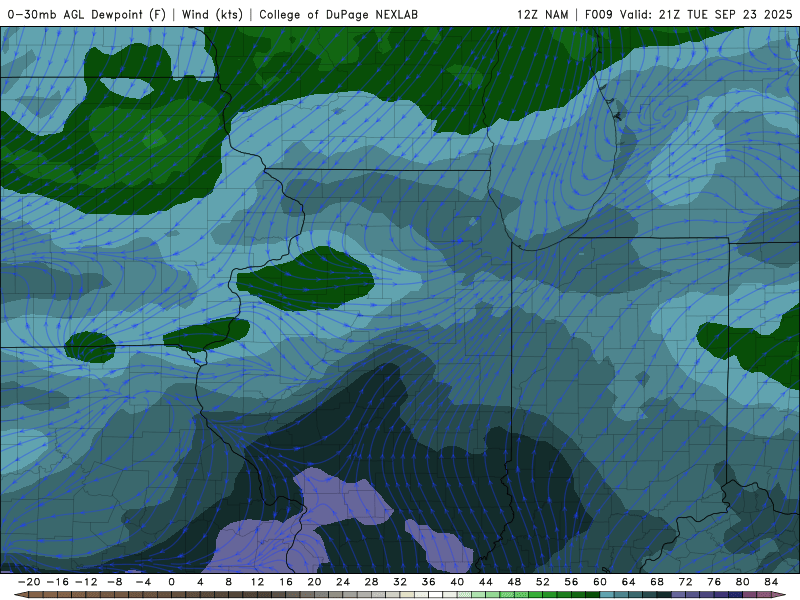Click the '72' legend value

pyautogui.click(x=686, y=582)
